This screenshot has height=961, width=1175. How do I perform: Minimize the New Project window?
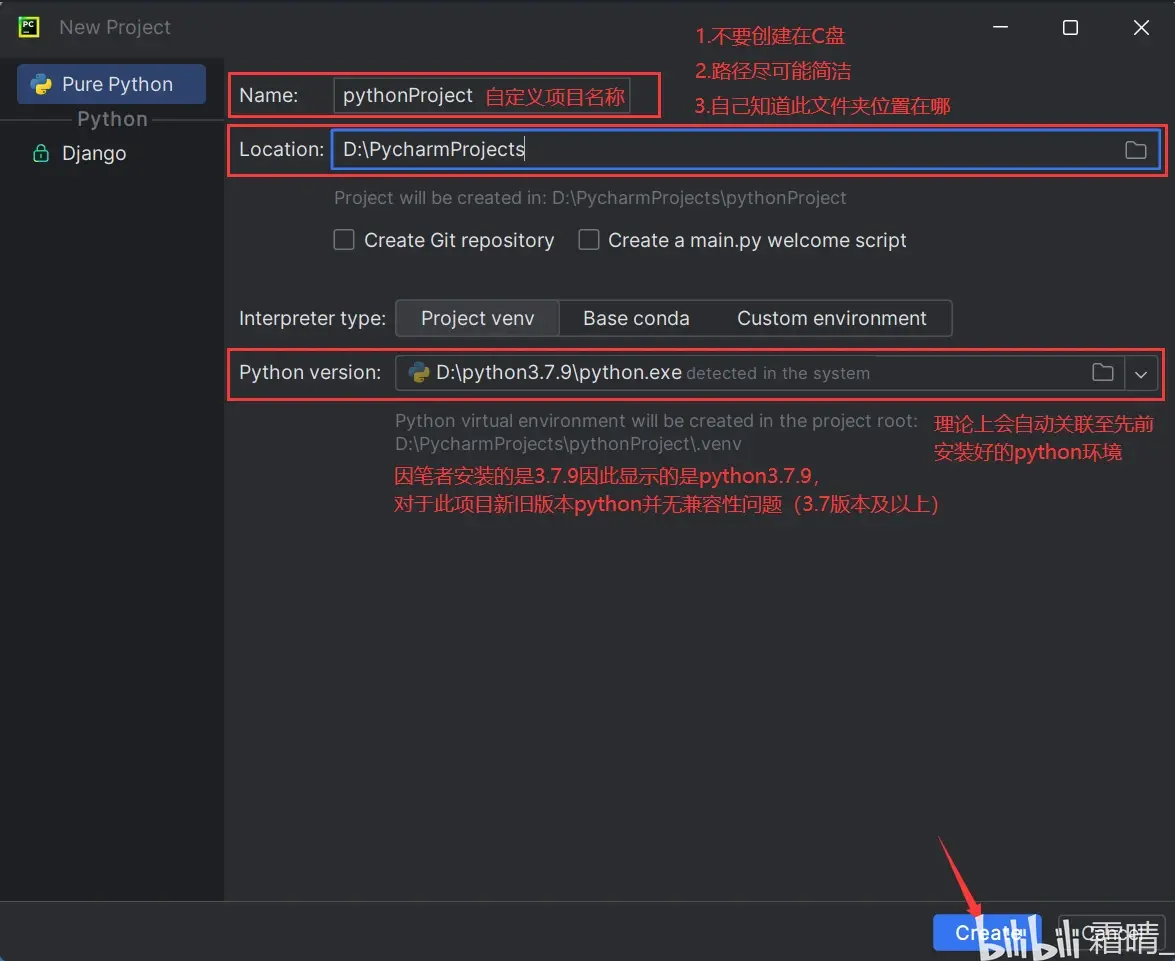(x=1000, y=27)
